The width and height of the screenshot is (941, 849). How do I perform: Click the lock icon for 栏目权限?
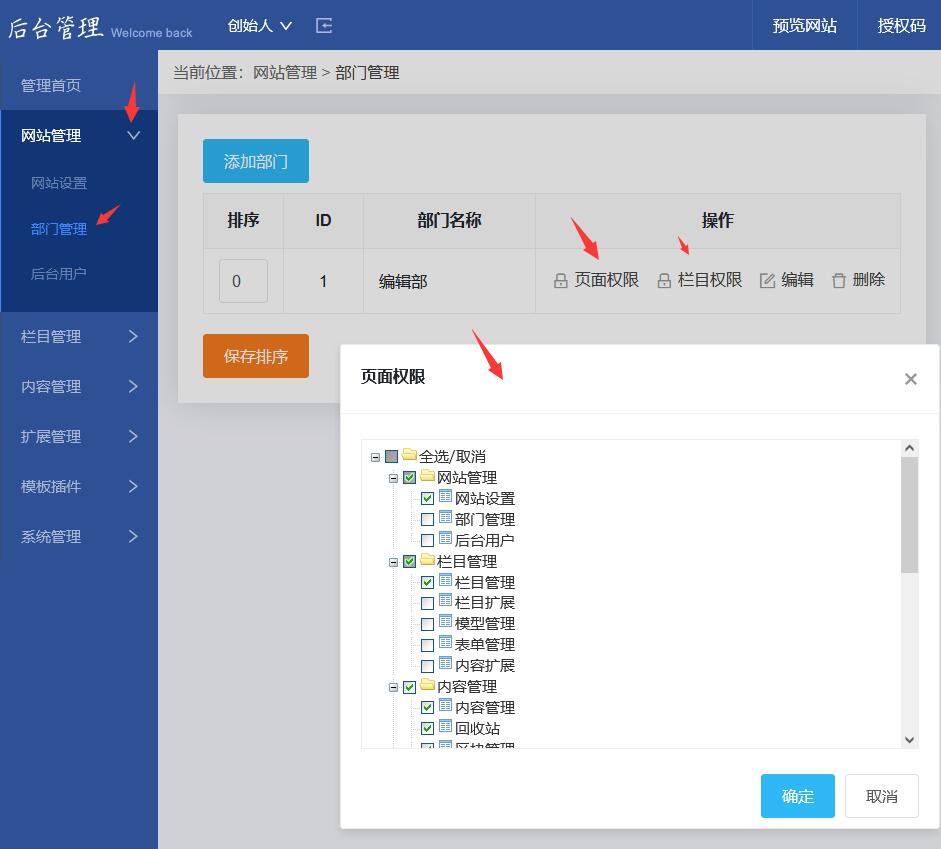664,281
